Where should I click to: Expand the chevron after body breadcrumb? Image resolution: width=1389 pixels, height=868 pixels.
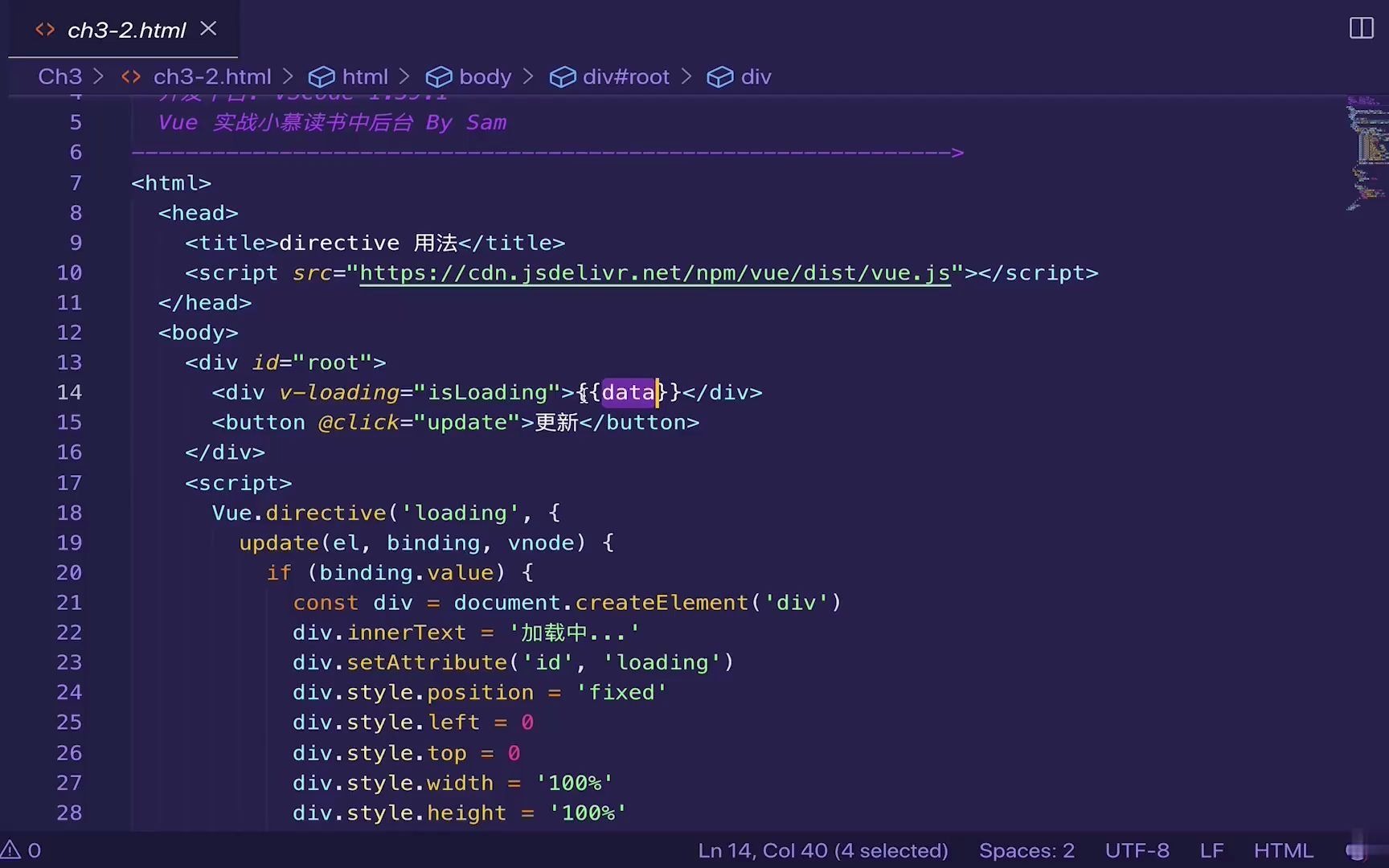pyautogui.click(x=528, y=76)
